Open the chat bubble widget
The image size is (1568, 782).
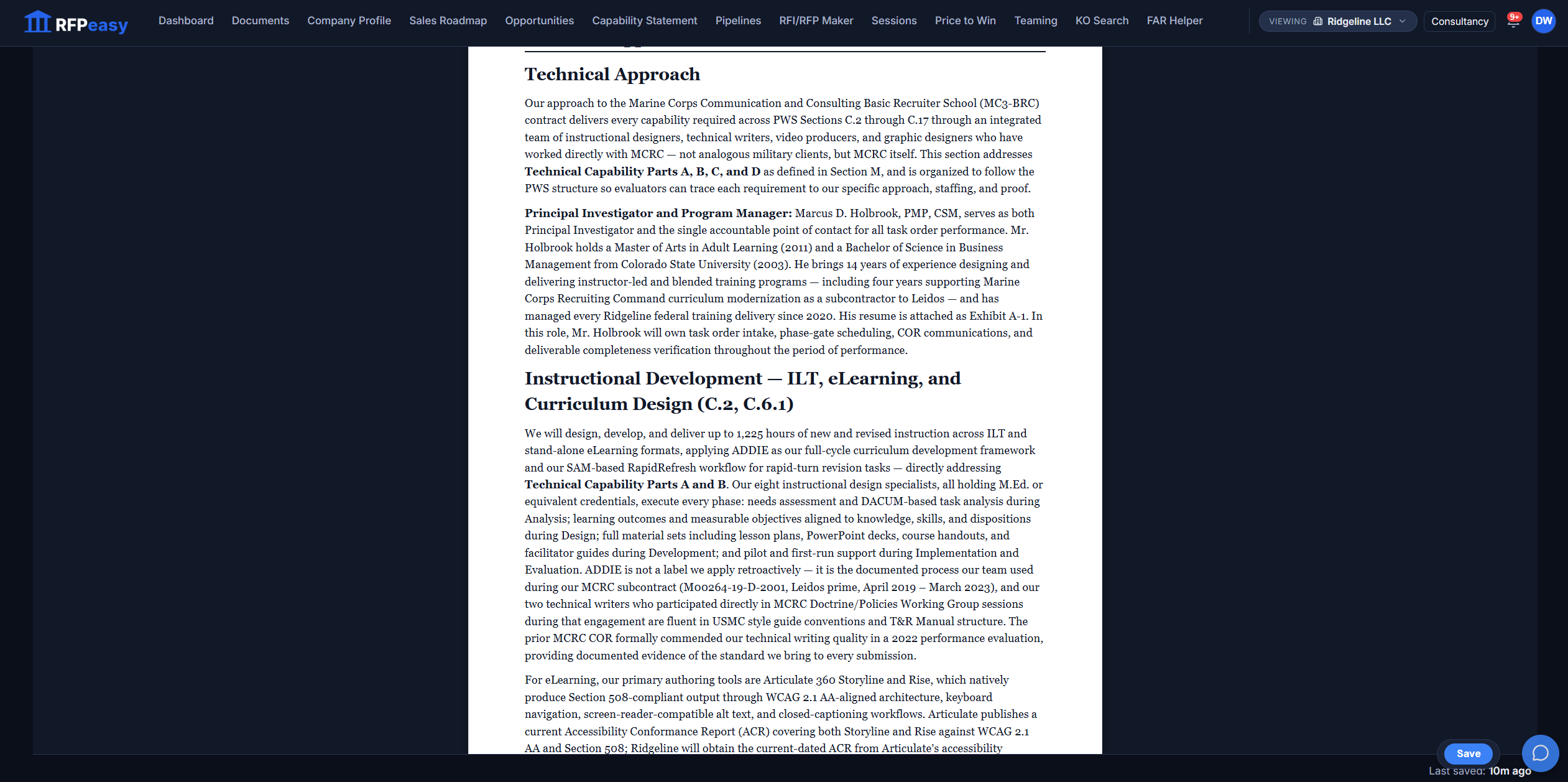tap(1540, 753)
